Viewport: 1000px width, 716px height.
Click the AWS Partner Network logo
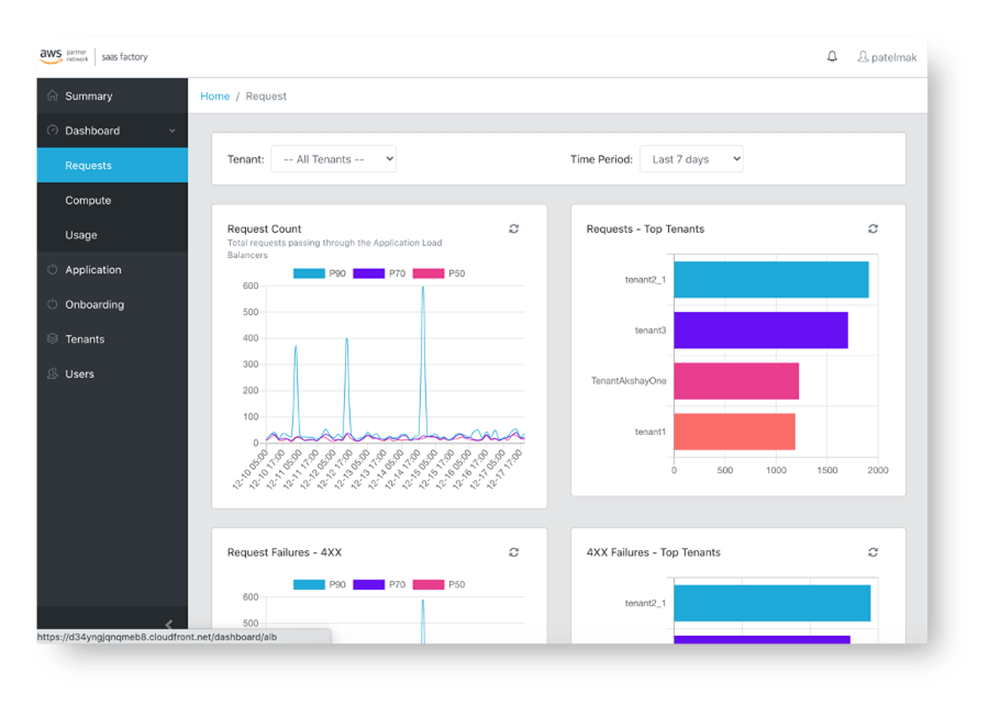(64, 57)
